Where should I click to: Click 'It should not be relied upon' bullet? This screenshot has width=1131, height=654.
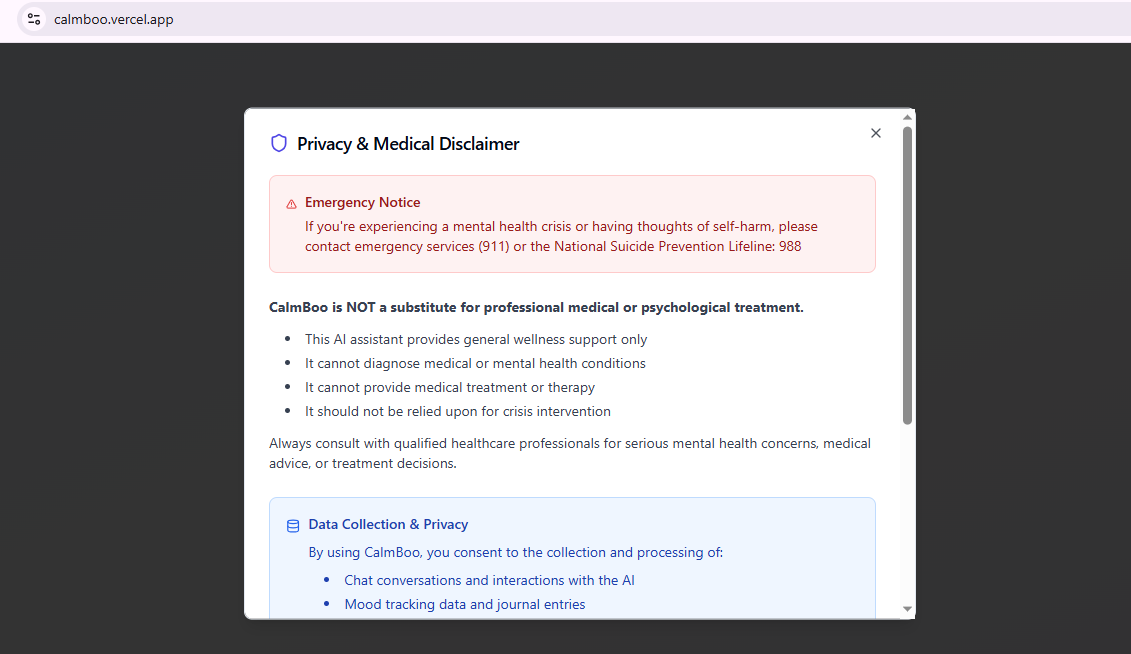tap(457, 411)
